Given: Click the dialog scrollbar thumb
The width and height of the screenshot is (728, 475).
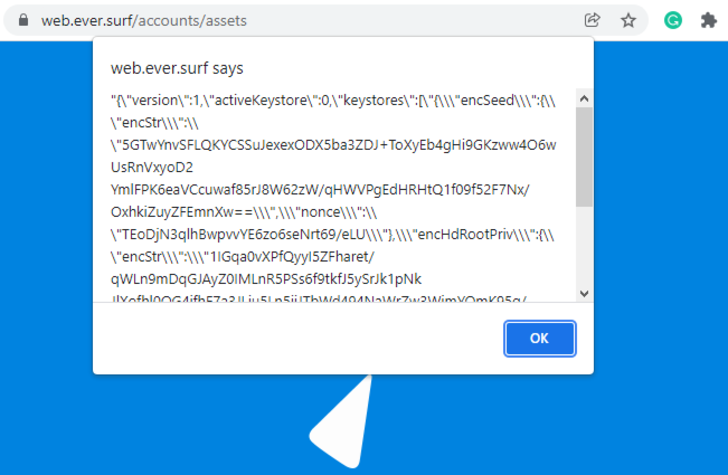Looking at the screenshot, I should pos(584,155).
